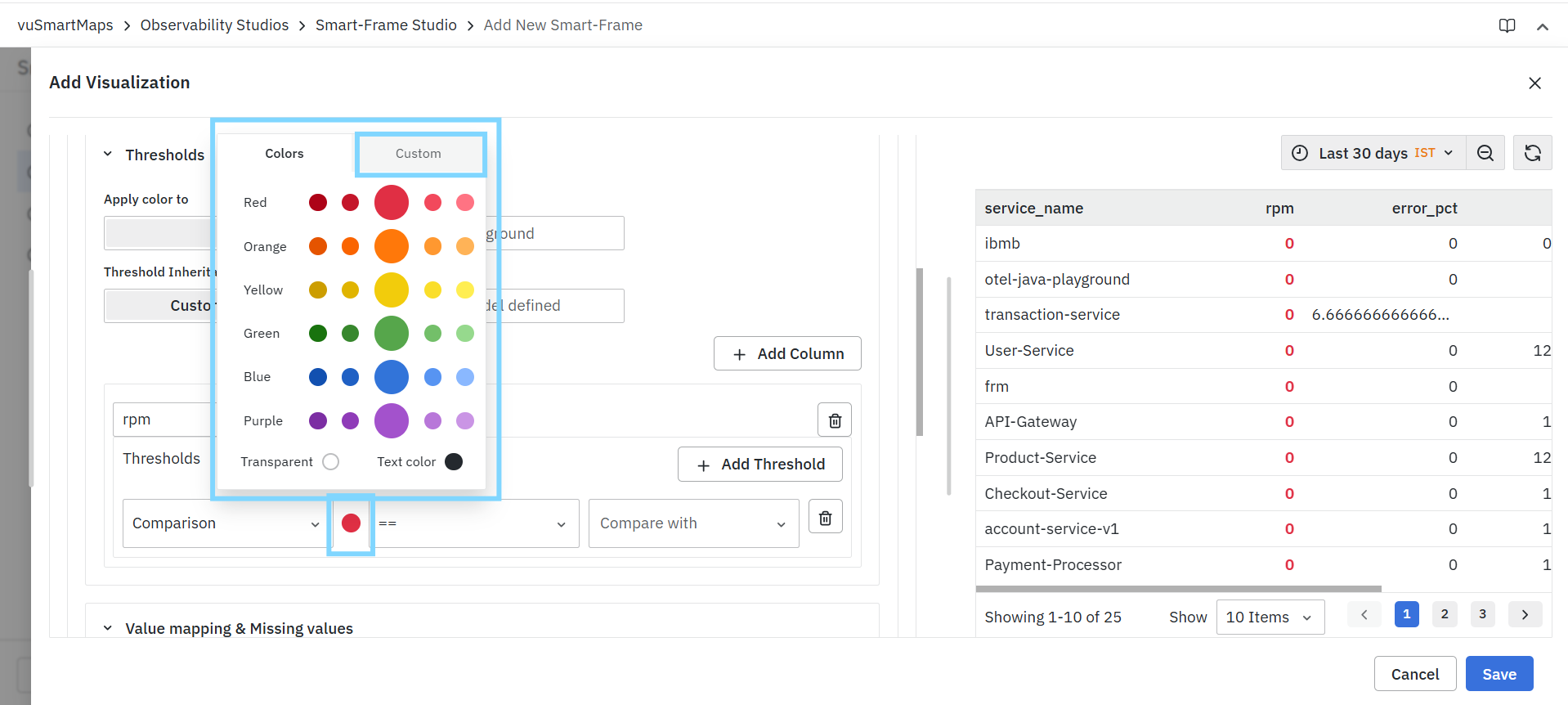
Task: Choose the large red swatch in Red row
Action: tap(392, 202)
